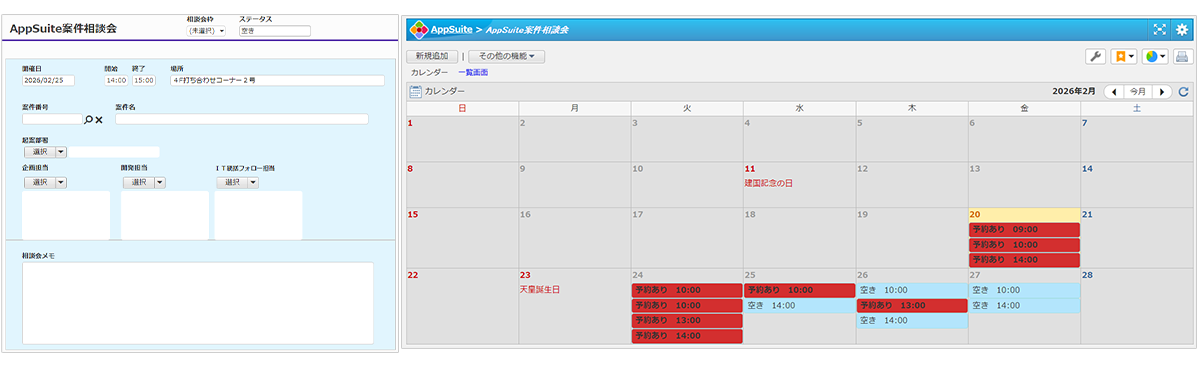Image resolution: width=1200 pixels, height=370 pixels.
Task: Go to next month arrow
Action: click(1162, 92)
